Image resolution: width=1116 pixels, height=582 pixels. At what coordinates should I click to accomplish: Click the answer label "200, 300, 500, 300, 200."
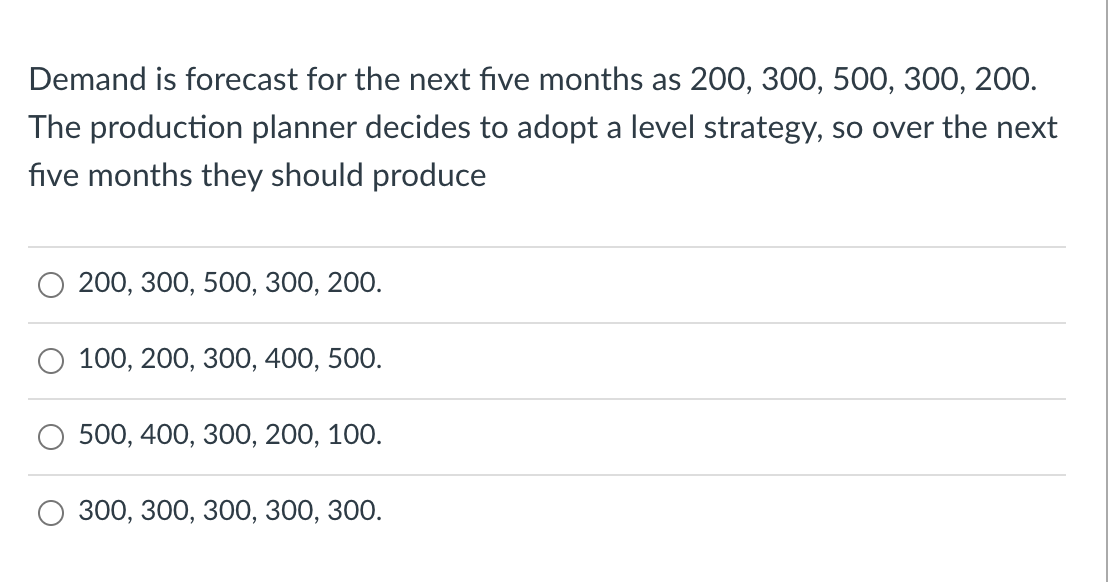click(x=229, y=283)
